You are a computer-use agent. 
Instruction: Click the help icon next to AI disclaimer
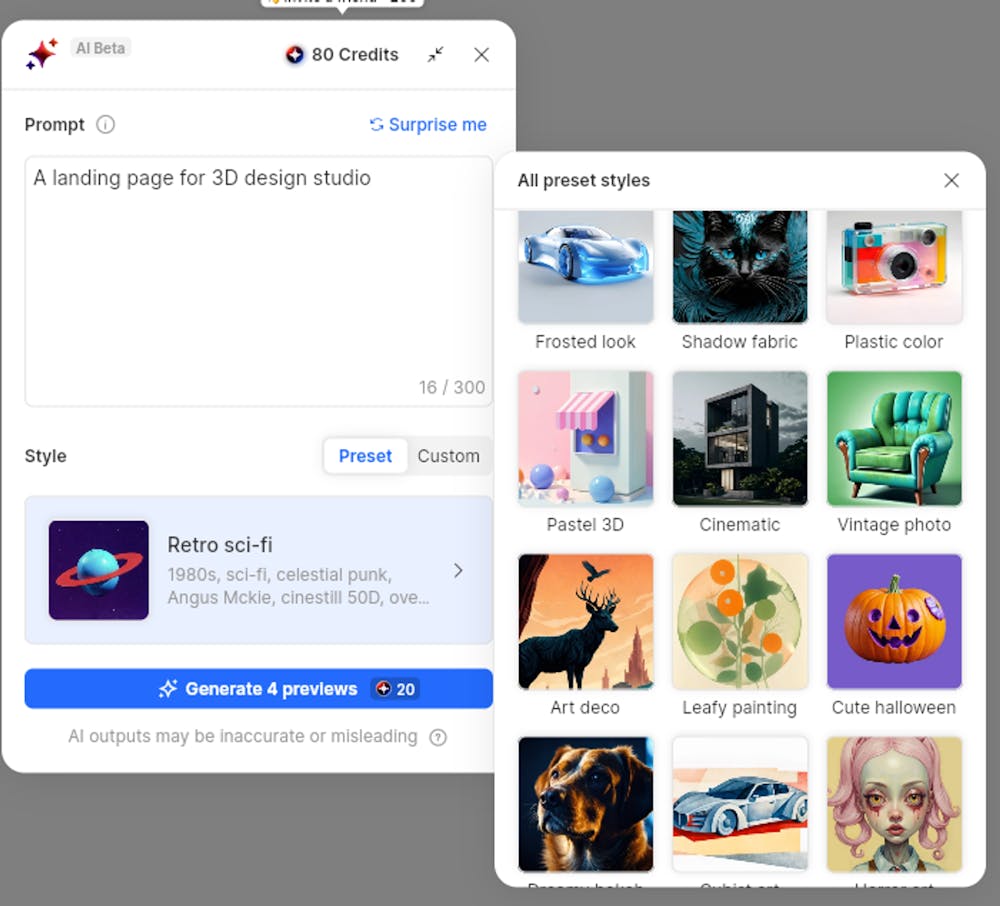pyautogui.click(x=438, y=736)
